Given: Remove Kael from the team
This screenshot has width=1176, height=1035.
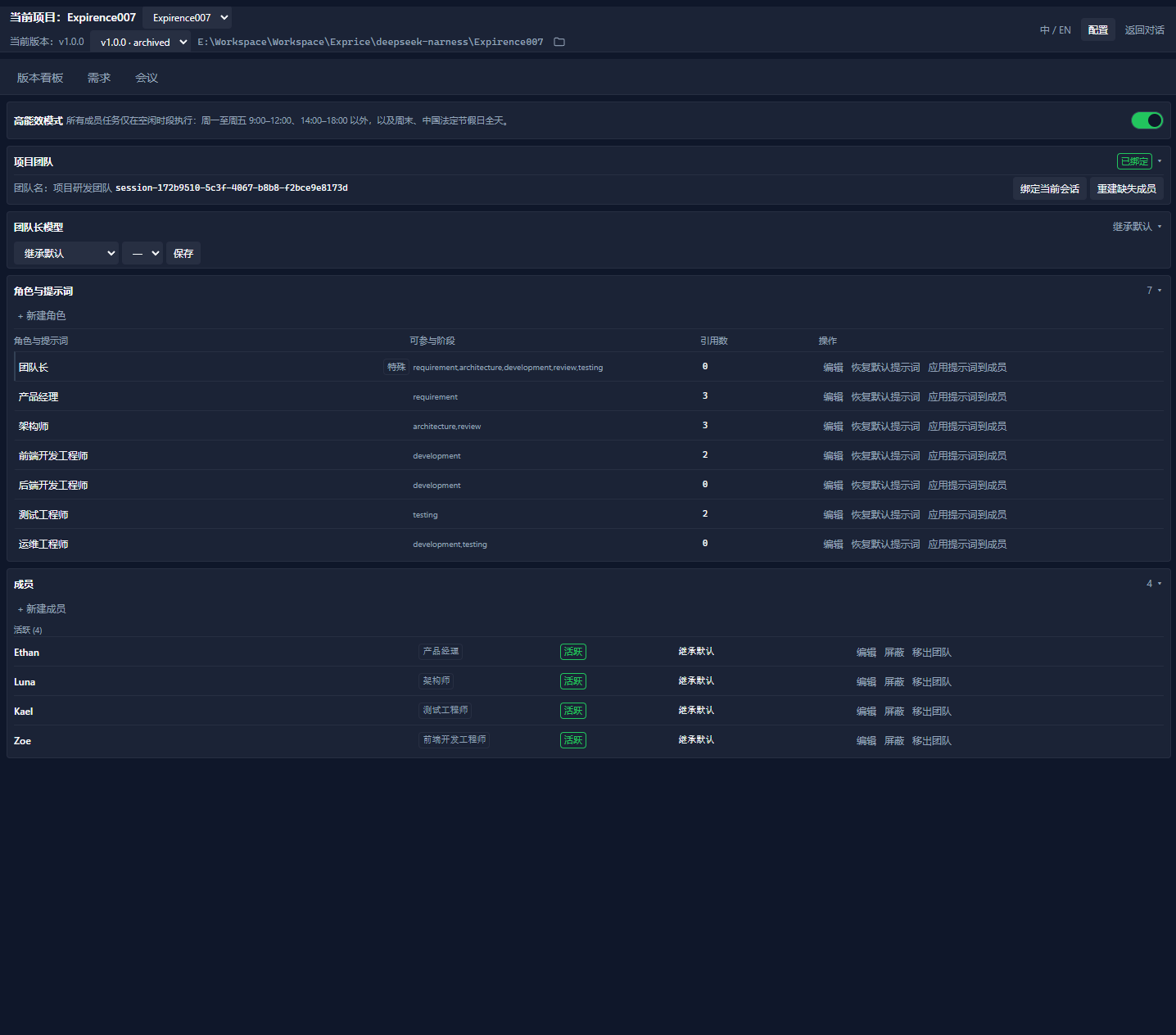Looking at the screenshot, I should click(x=932, y=712).
